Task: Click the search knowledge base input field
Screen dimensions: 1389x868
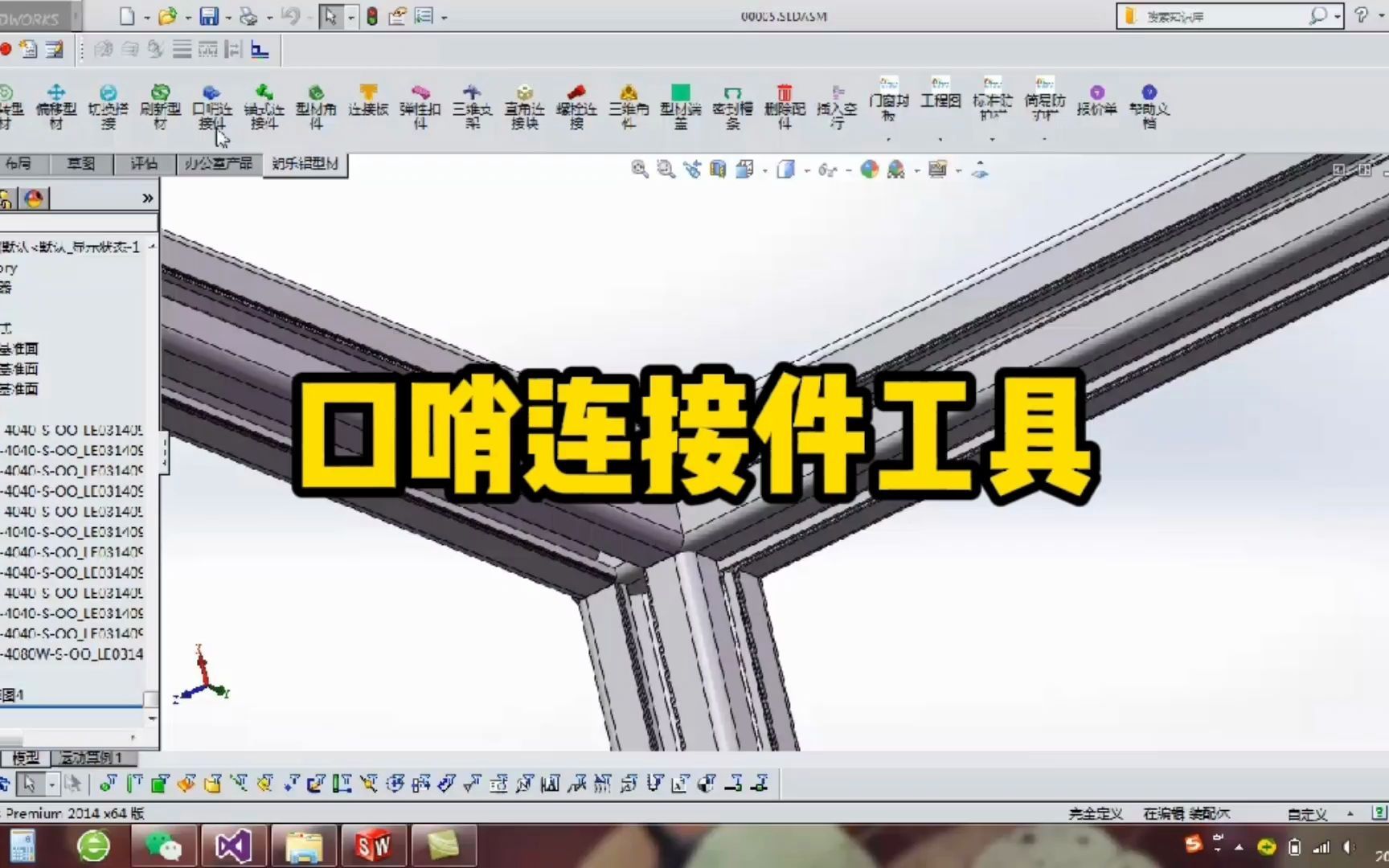Action: tap(1222, 16)
